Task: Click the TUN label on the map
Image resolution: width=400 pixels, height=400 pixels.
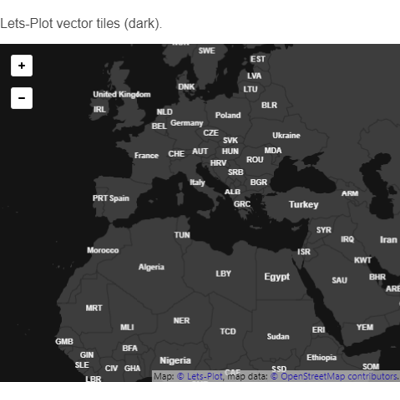Action: (182, 235)
